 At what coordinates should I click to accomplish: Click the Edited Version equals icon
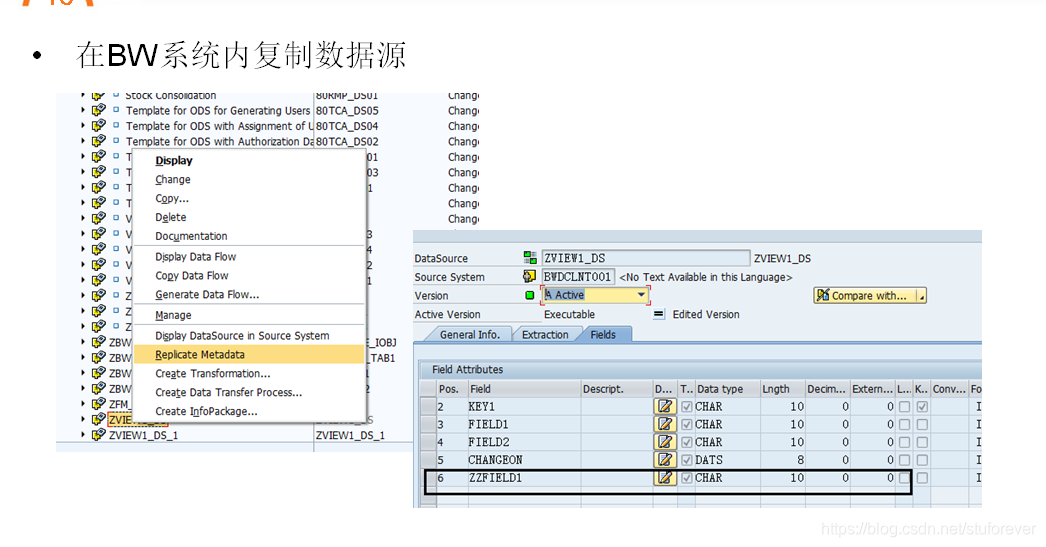[658, 314]
